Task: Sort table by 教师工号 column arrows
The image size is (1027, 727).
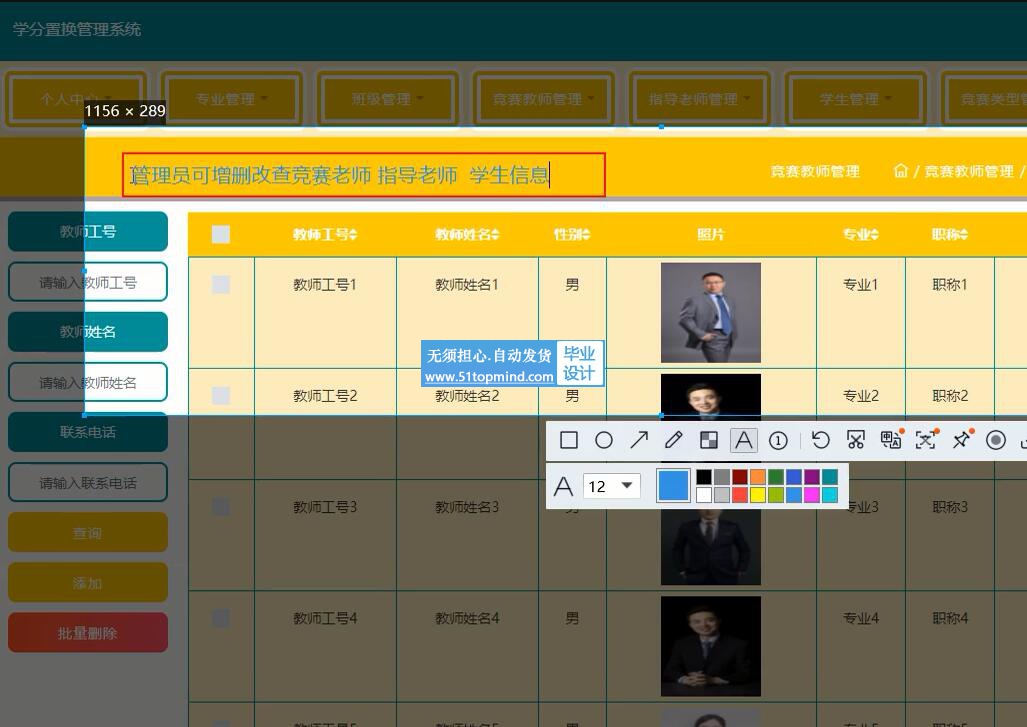Action: (x=353, y=234)
